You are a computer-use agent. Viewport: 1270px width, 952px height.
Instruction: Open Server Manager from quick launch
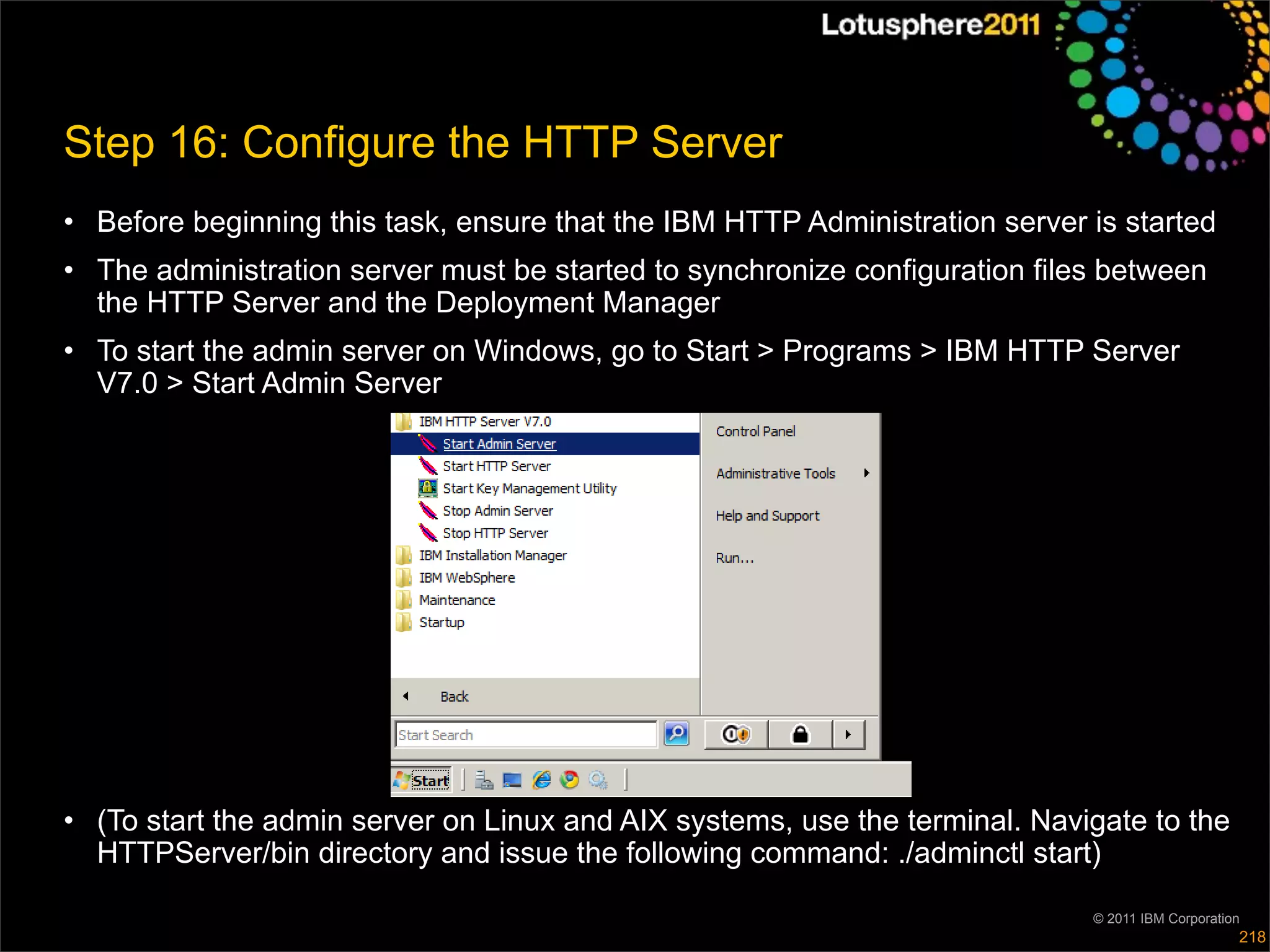click(484, 780)
